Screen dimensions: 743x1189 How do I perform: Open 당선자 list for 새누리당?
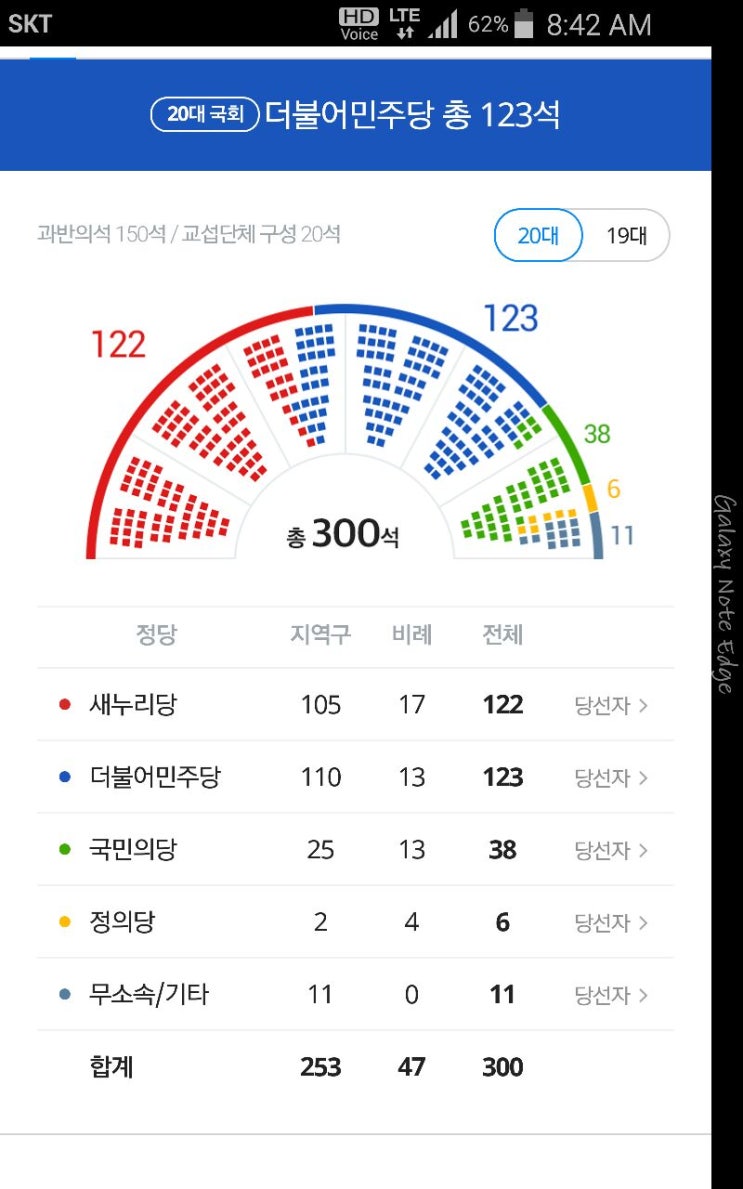click(x=611, y=705)
